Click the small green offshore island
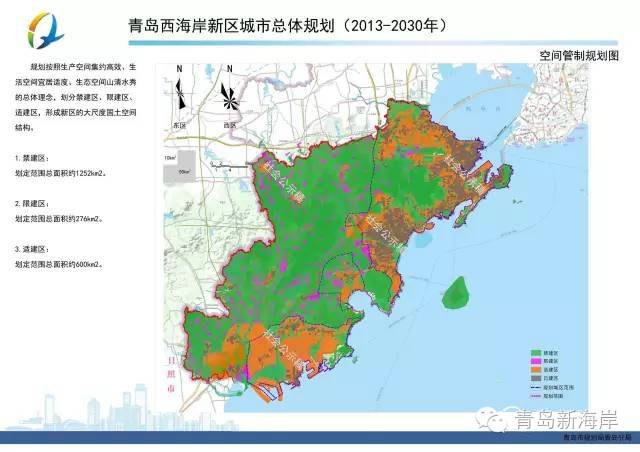Image resolution: width=640 pixels, height=452 pixels. [x=458, y=292]
